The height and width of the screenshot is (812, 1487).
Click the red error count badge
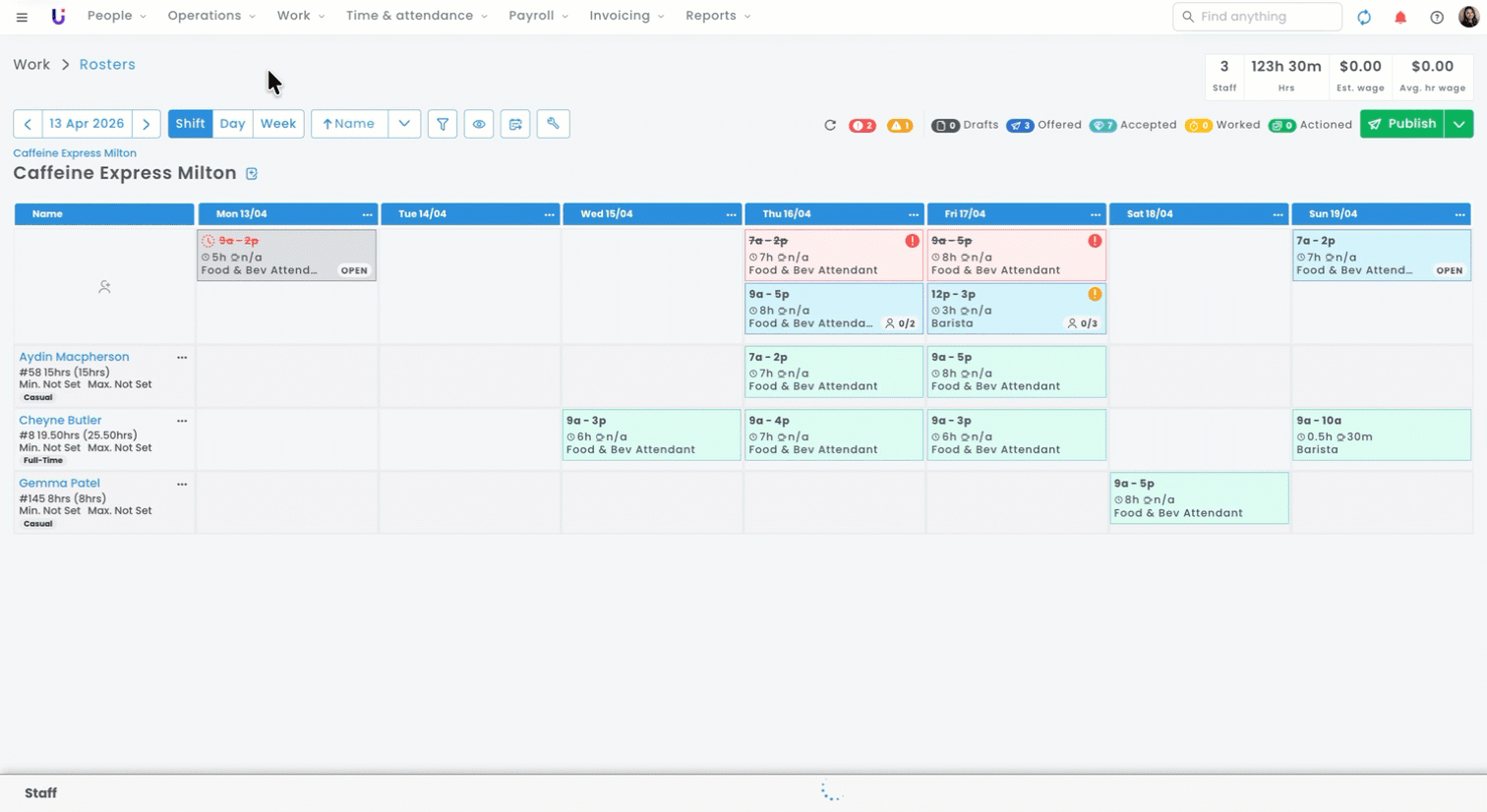(862, 126)
